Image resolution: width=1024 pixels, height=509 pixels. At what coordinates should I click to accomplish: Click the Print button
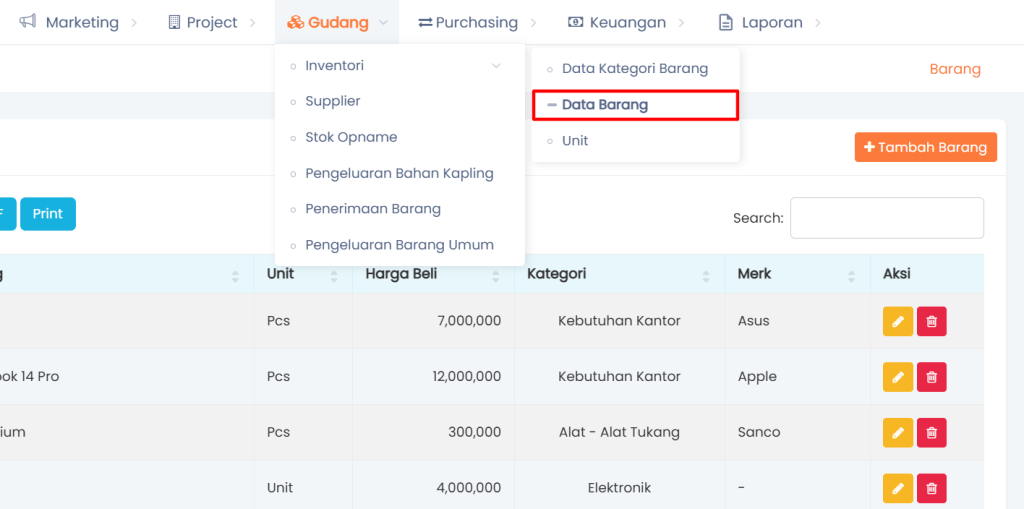[47, 214]
